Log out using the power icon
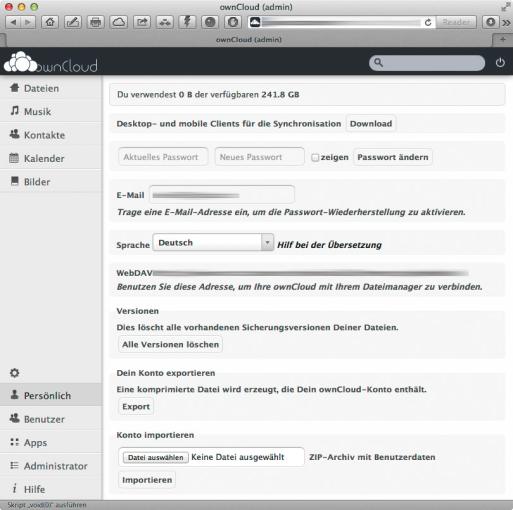 500,62
